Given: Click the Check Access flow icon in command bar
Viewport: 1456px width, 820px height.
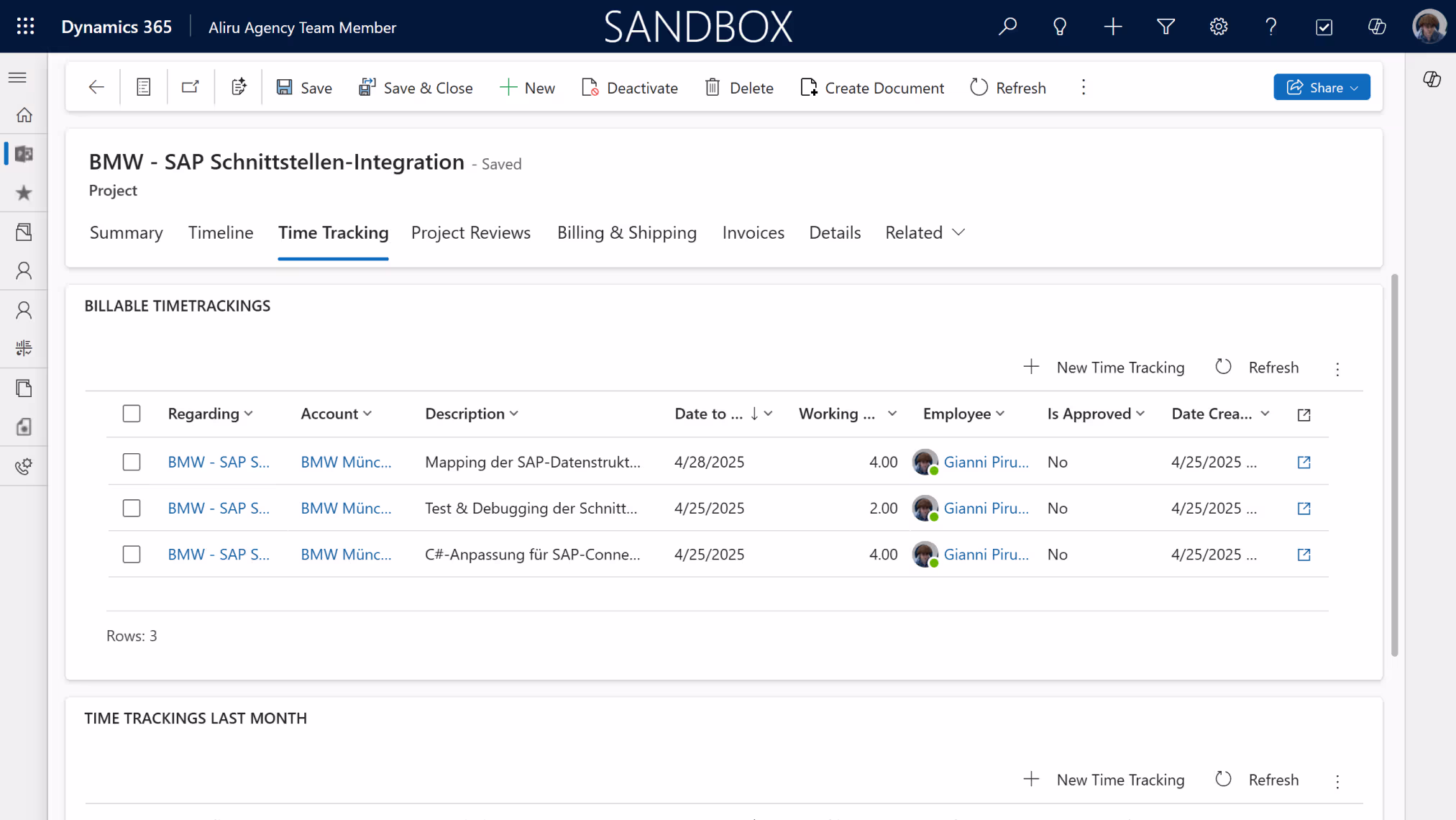Looking at the screenshot, I should [239, 87].
